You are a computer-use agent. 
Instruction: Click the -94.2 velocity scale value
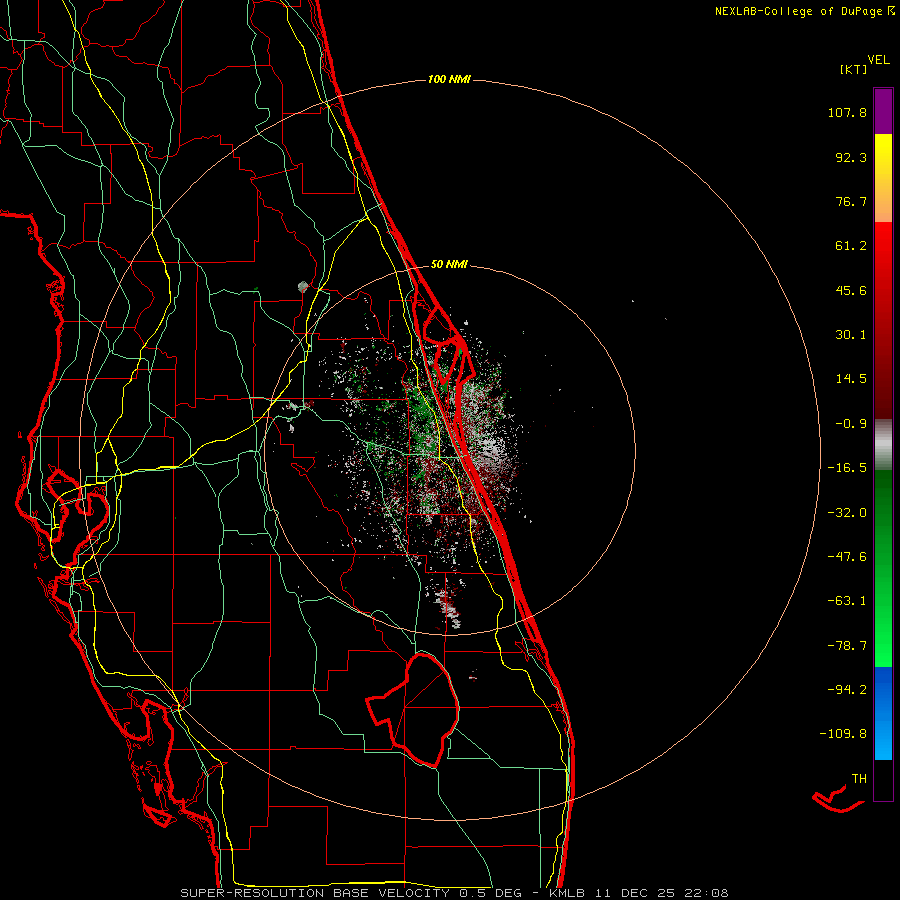847,690
